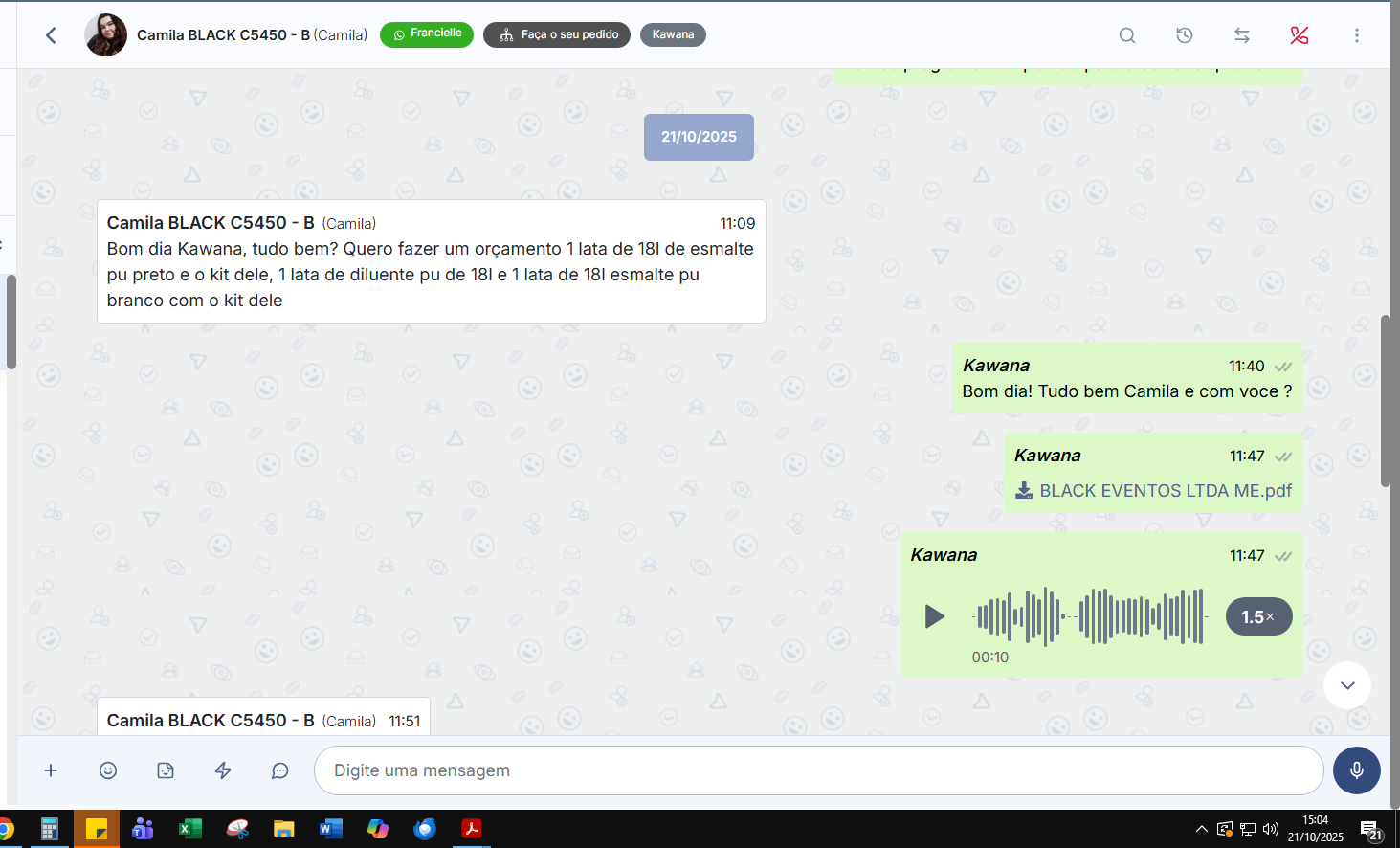The image size is (1400, 848).
Task: Click the Francielle WhatsApp tag
Action: 427,34
